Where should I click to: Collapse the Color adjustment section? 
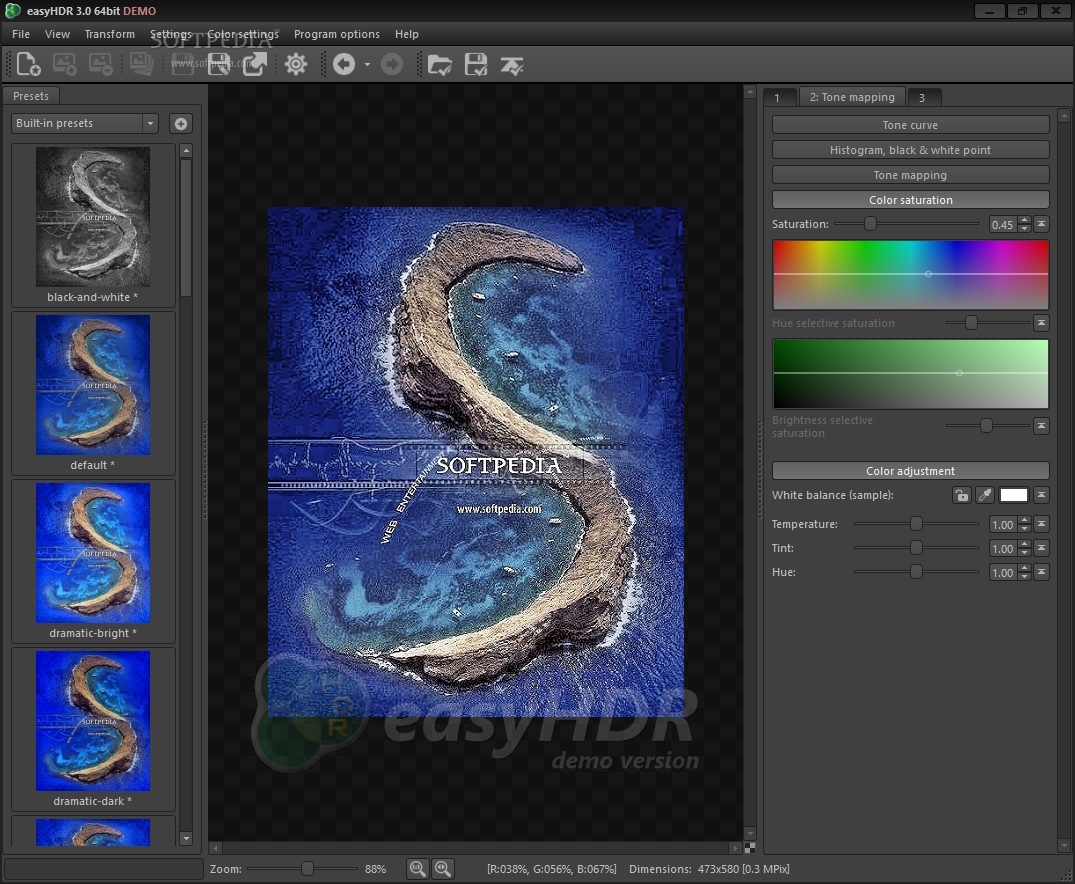point(910,470)
